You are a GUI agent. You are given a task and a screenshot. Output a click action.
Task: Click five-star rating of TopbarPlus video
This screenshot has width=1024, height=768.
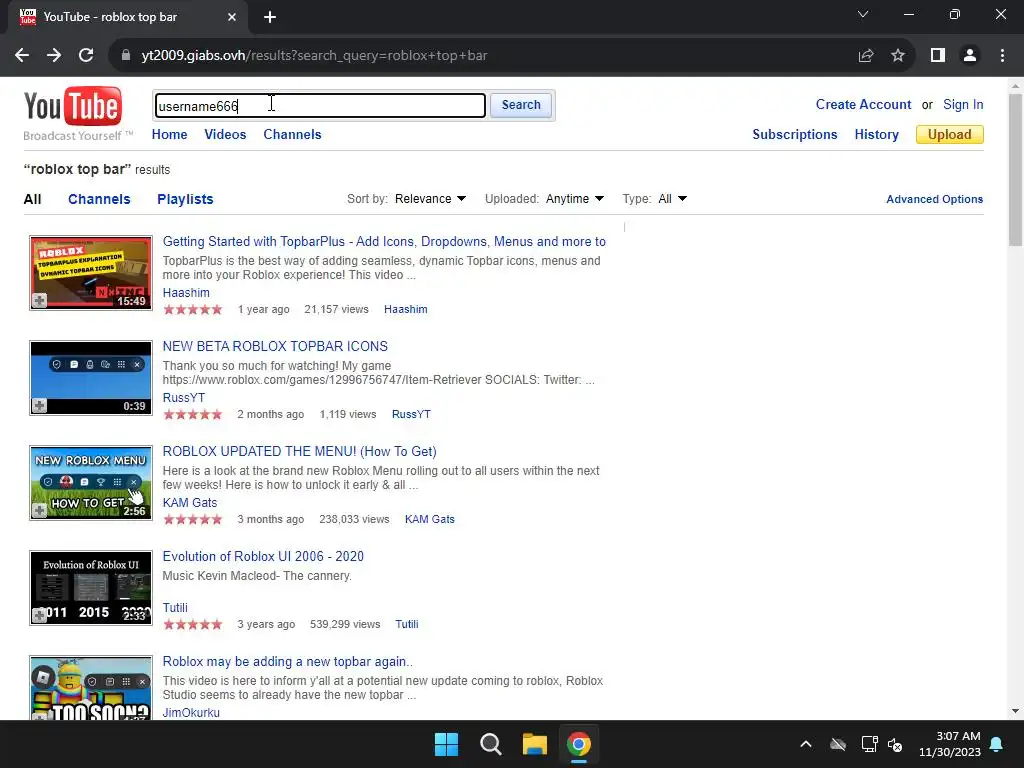193,310
